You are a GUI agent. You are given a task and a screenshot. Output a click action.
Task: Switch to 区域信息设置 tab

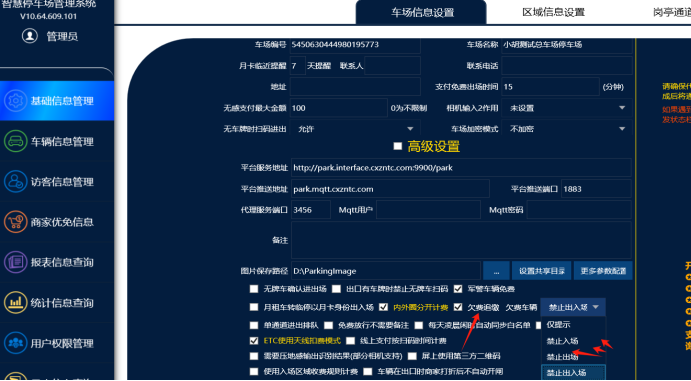pos(553,12)
